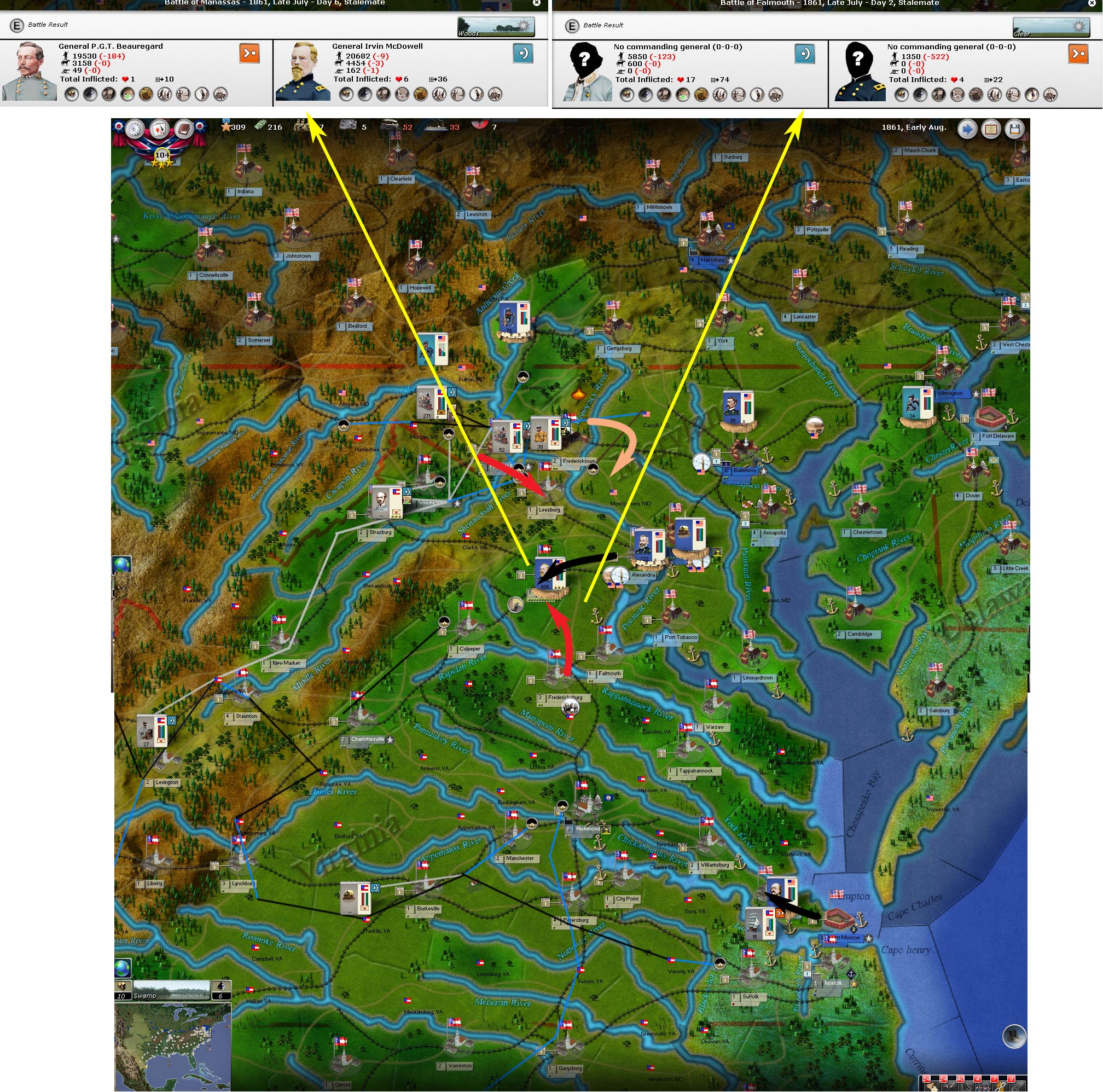Close the Battle of Falmouth report
This screenshot has width=1103, height=1092.
coord(1092,3)
